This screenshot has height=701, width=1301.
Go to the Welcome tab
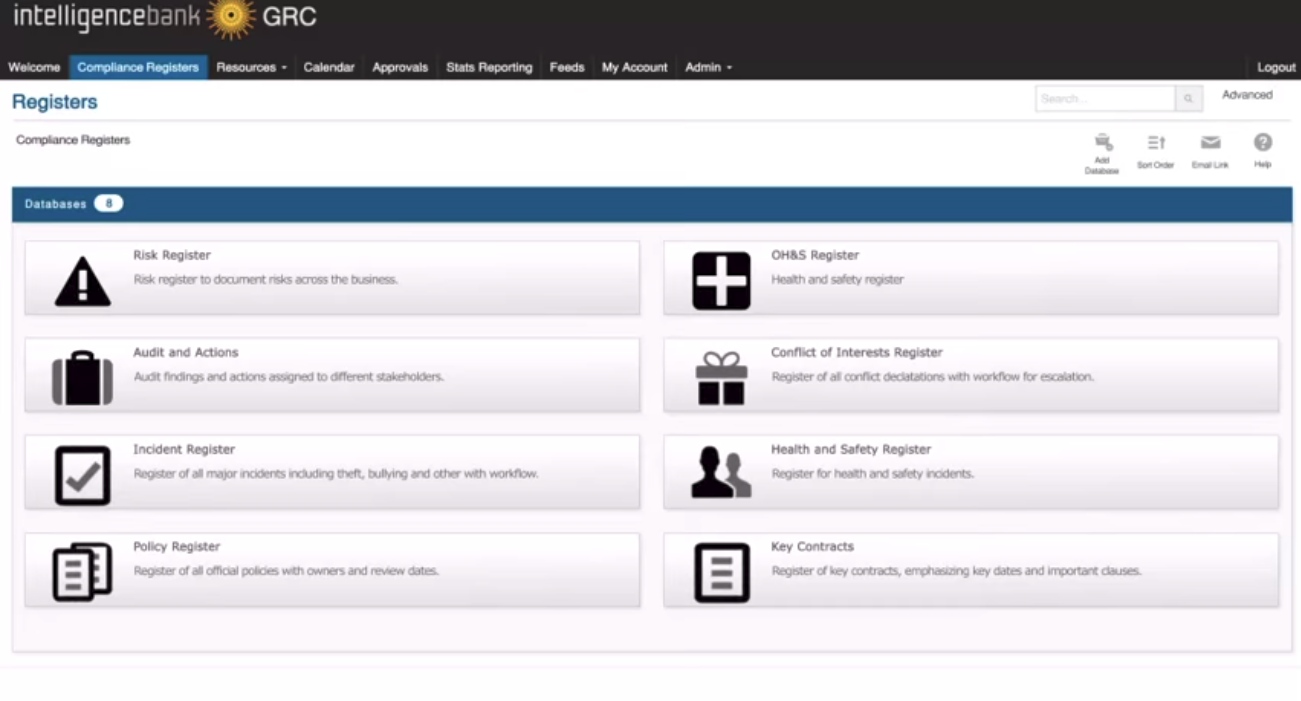click(34, 67)
